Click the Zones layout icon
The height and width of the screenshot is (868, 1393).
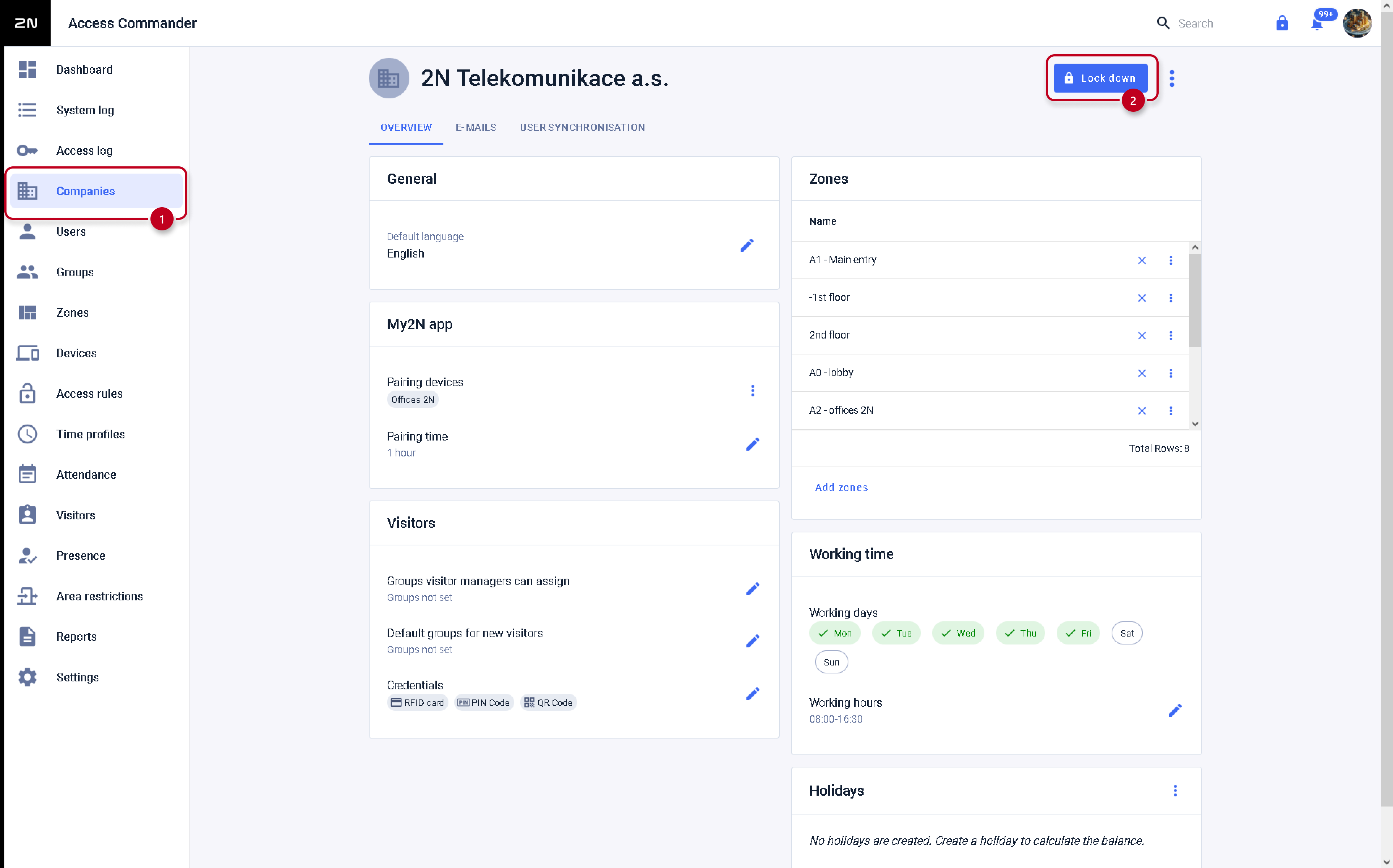point(27,312)
